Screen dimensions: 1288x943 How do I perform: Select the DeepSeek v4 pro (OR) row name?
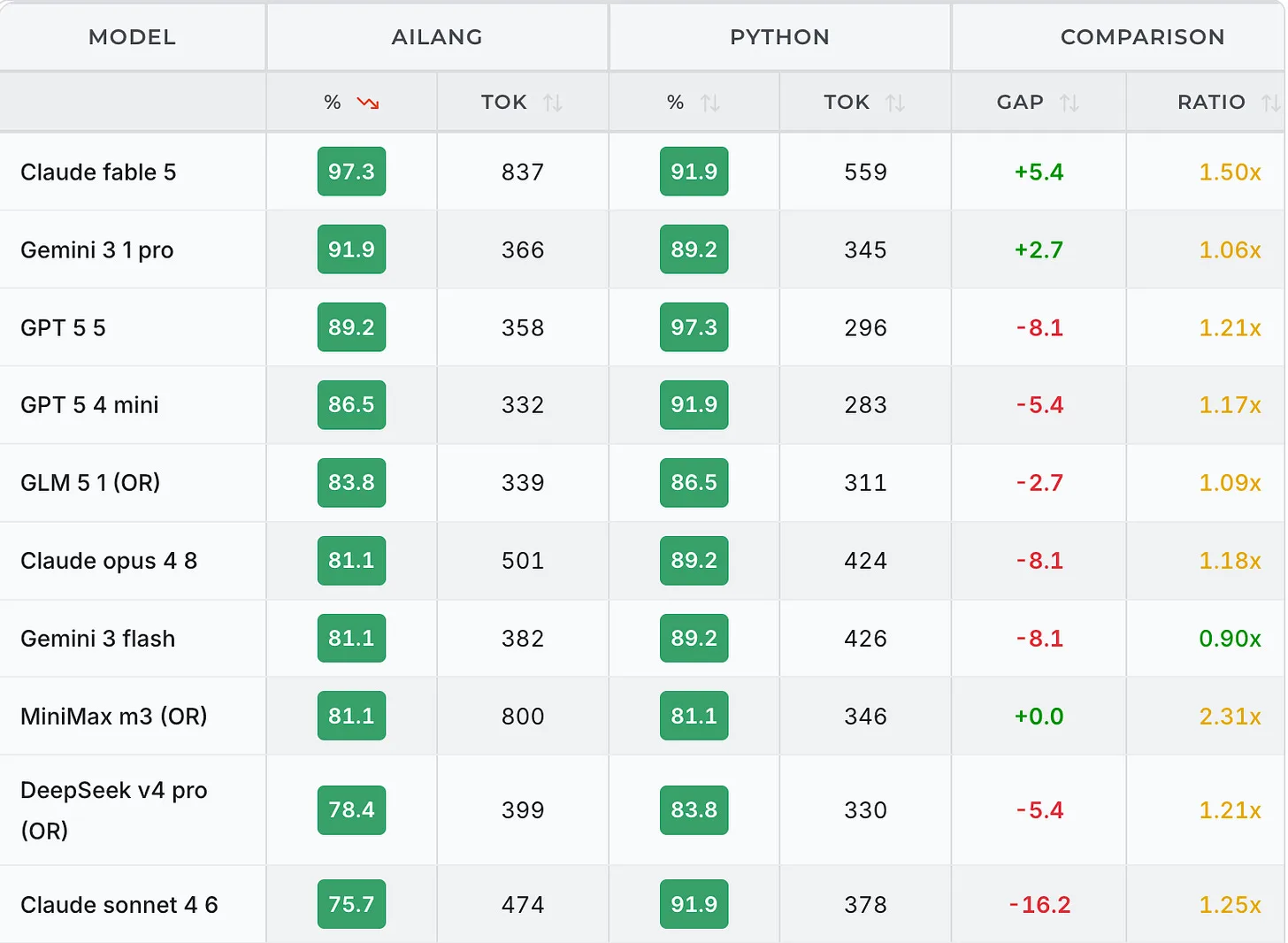[x=113, y=810]
